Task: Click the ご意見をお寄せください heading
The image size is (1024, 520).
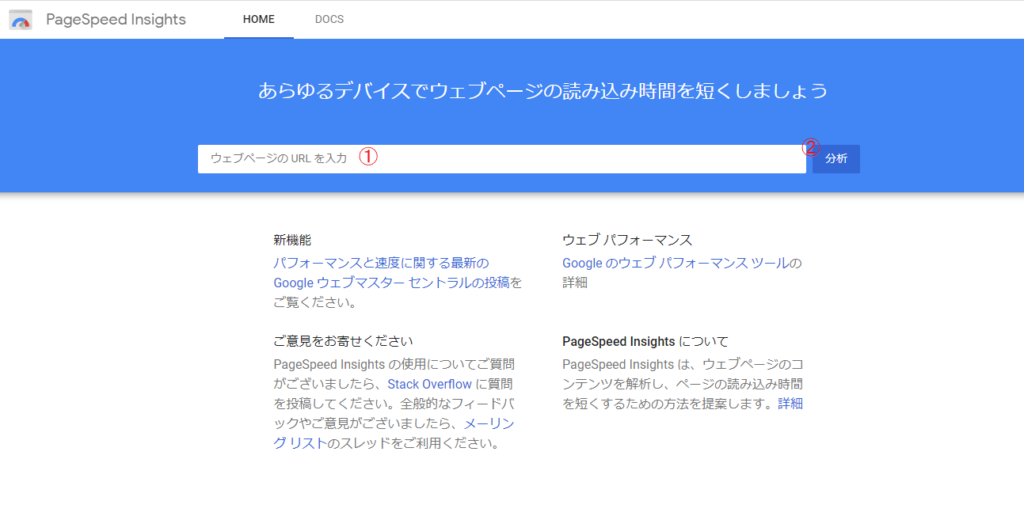Action: pos(343,341)
